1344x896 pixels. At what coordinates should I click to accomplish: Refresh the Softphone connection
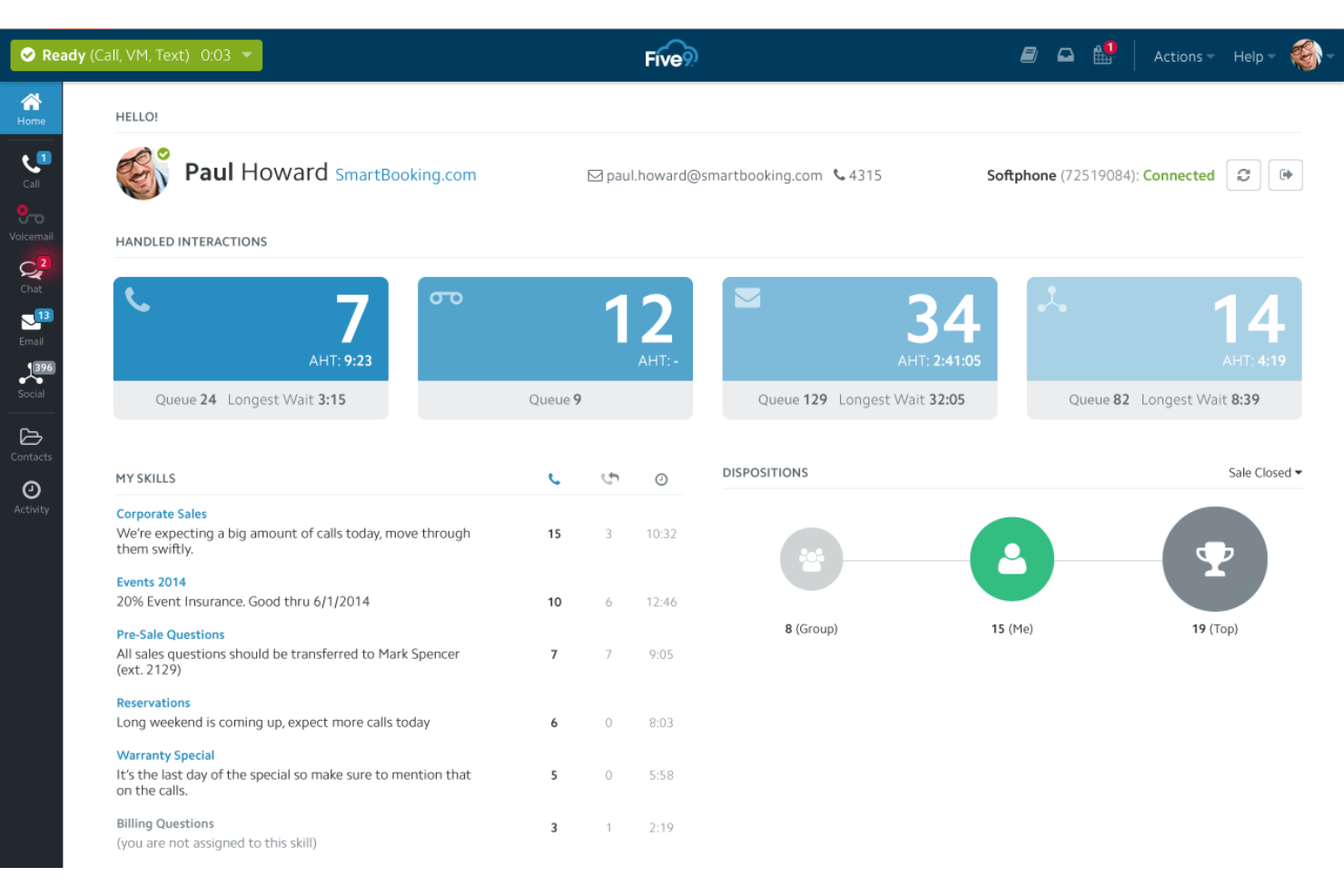click(x=1243, y=174)
